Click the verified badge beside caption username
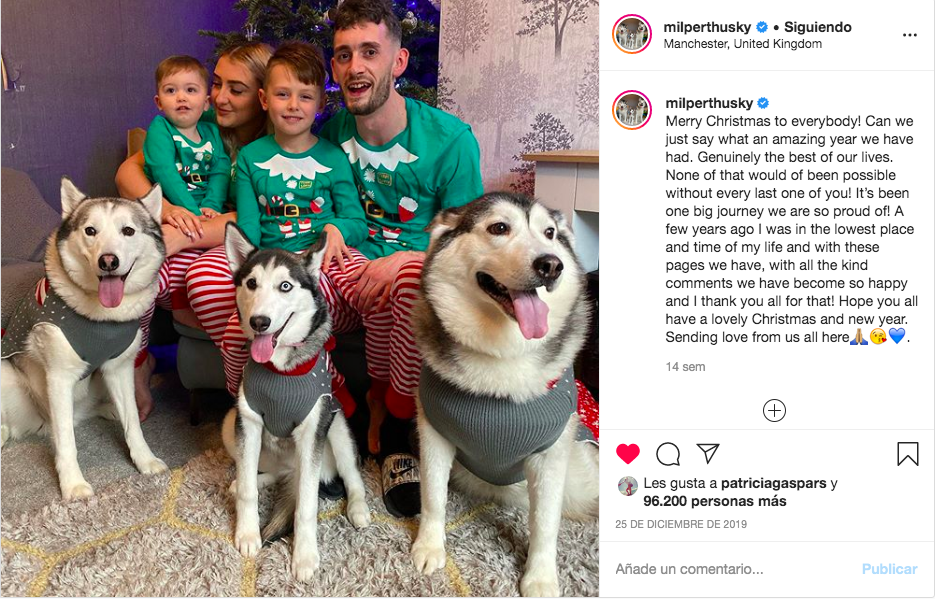 (x=763, y=103)
